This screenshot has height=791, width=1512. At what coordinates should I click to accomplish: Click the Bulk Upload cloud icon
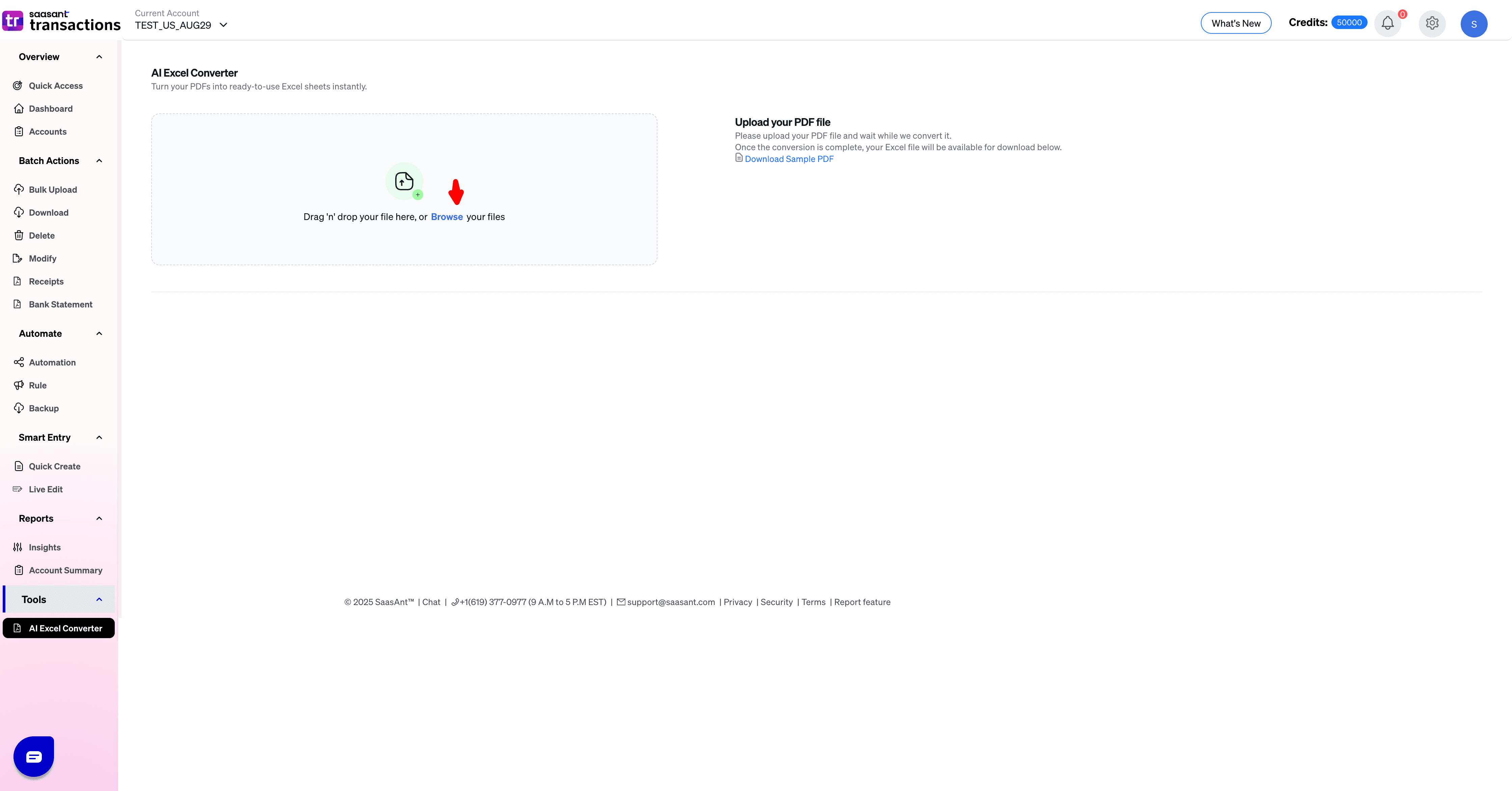18,190
